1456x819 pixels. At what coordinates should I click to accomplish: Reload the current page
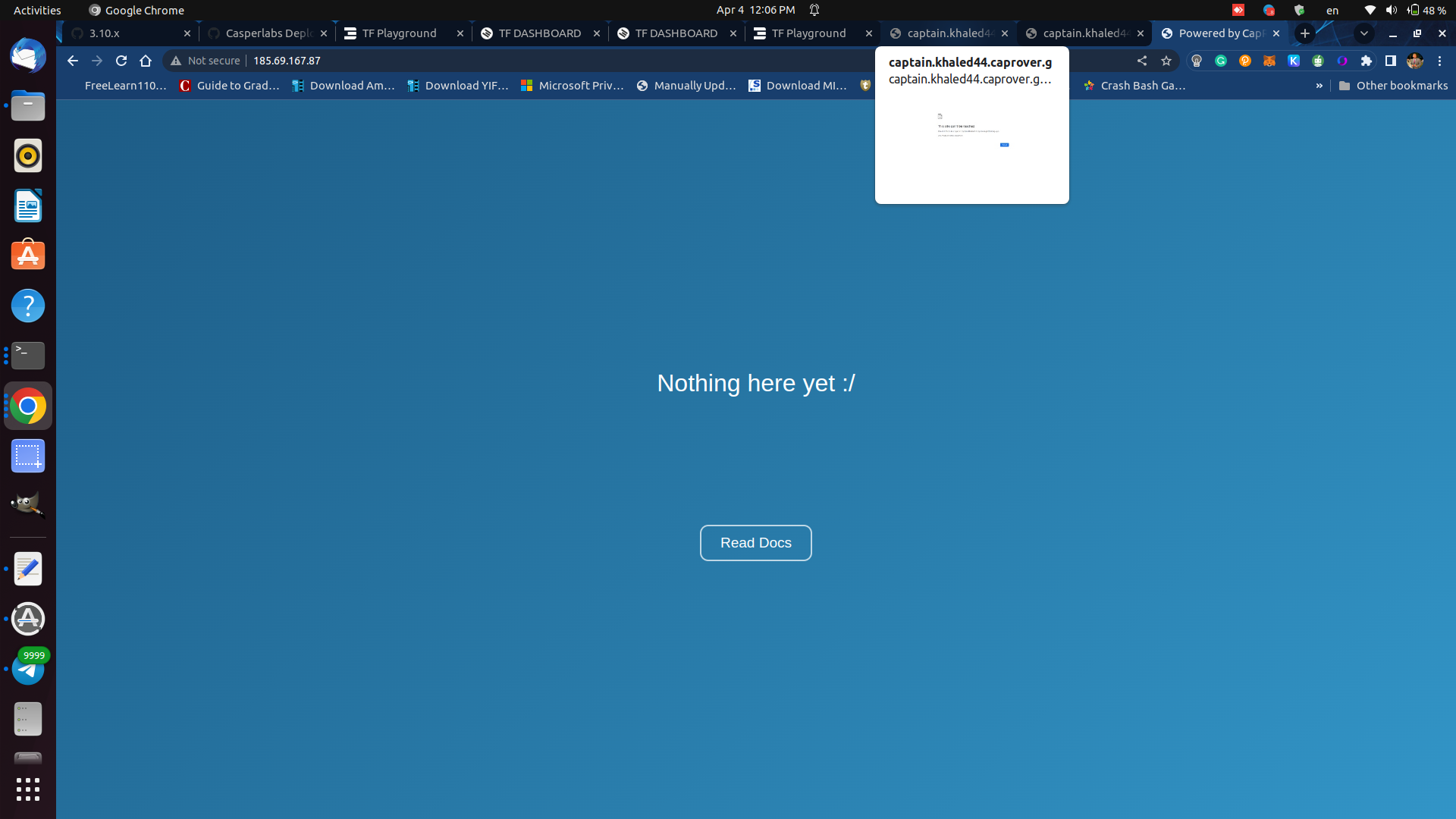coord(121,61)
